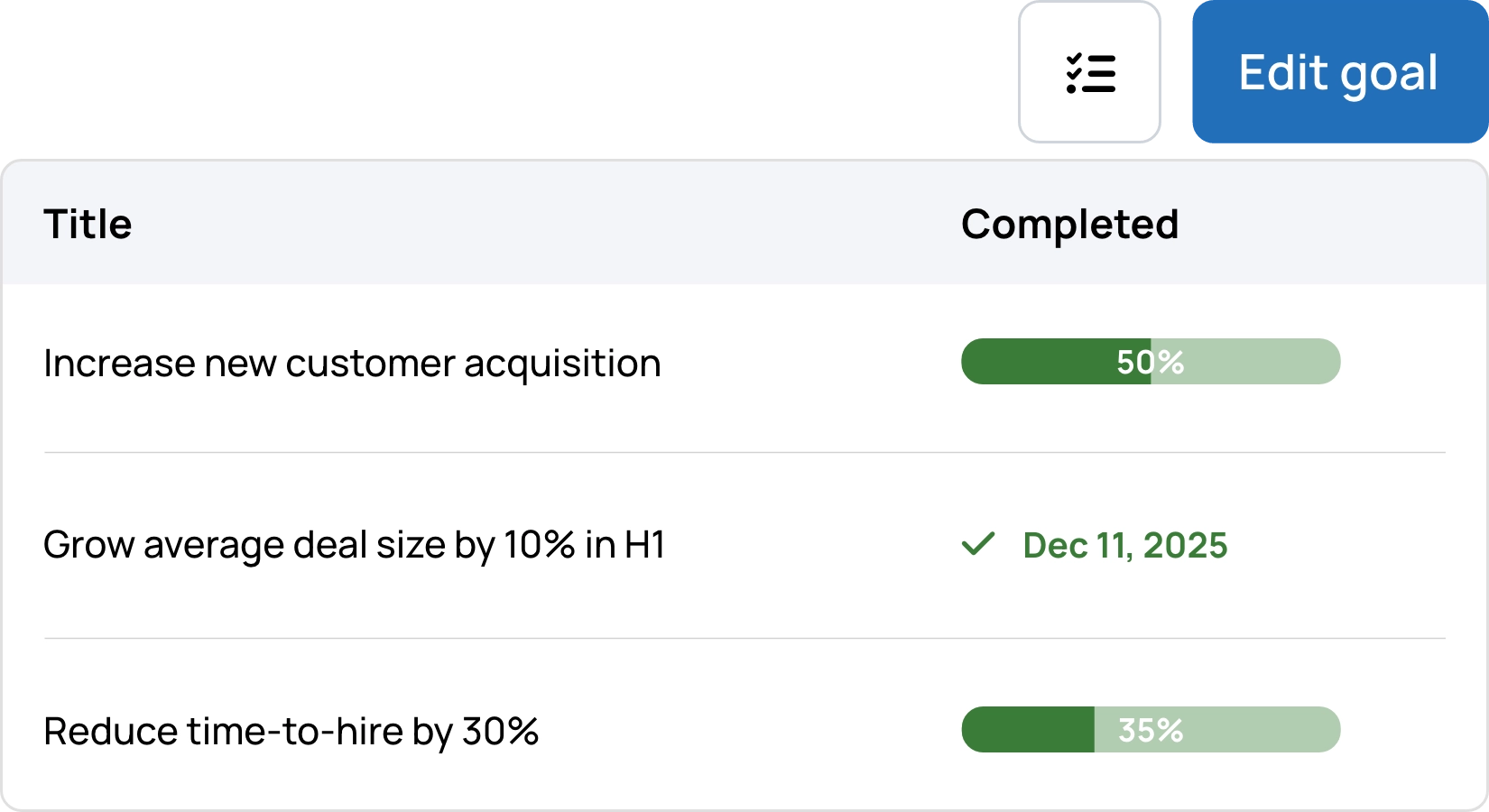Click the Edit goal button
The width and height of the screenshot is (1489, 812).
1338,73
